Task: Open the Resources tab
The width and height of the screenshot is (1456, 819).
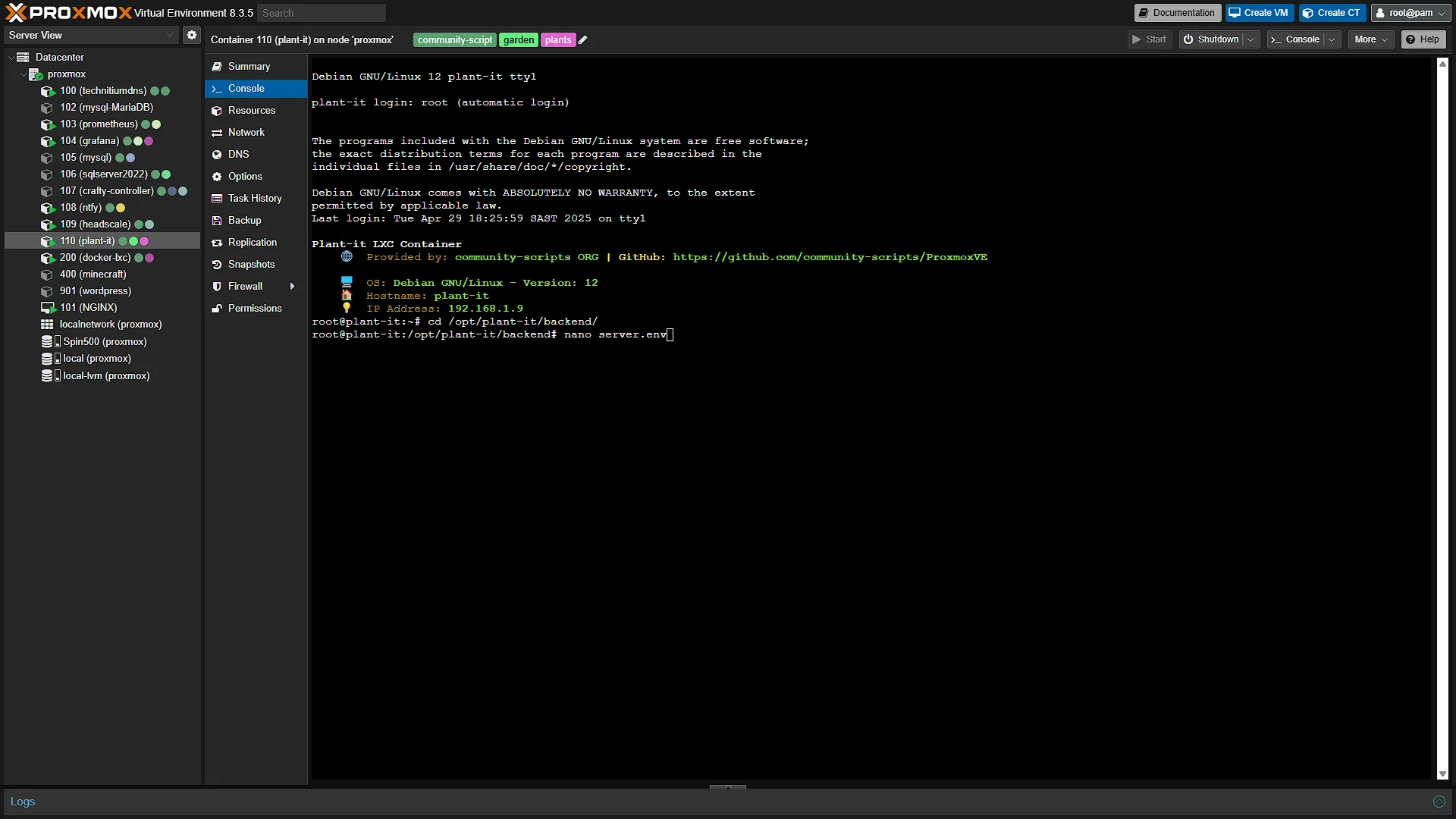Action: (x=256, y=111)
